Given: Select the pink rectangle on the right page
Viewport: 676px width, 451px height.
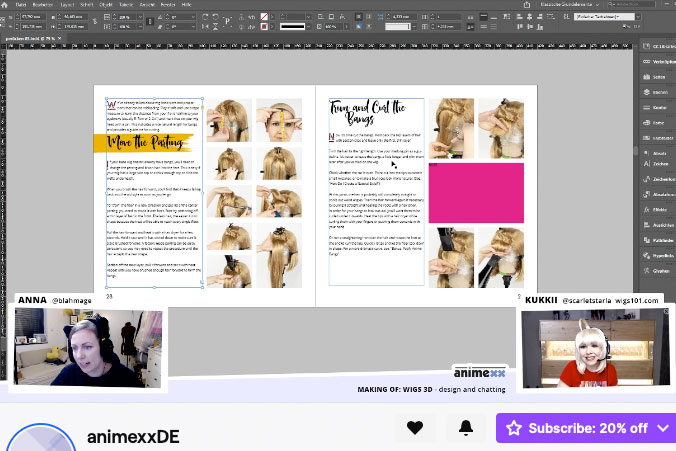Looking at the screenshot, I should (476, 193).
